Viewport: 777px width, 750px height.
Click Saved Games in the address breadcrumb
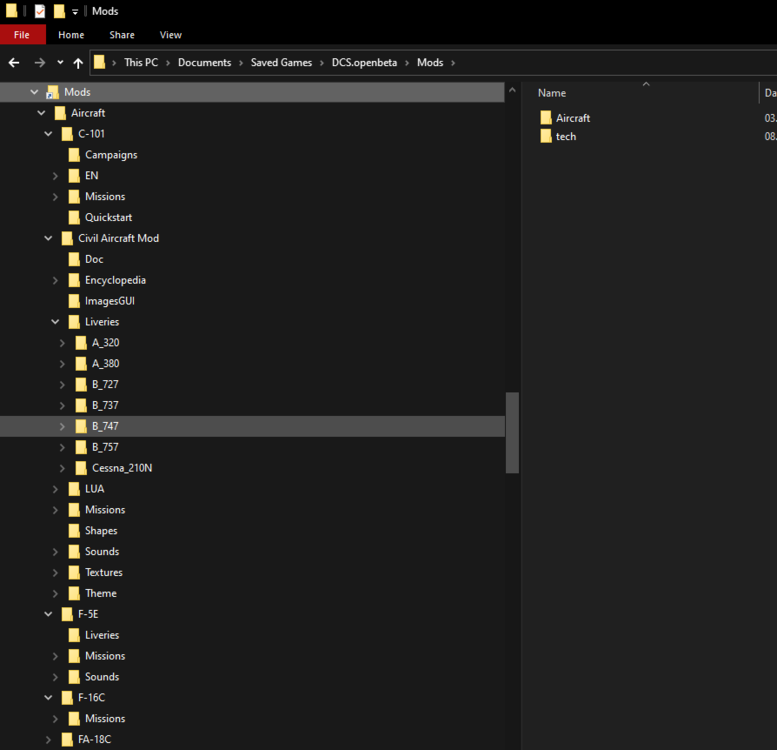[281, 62]
